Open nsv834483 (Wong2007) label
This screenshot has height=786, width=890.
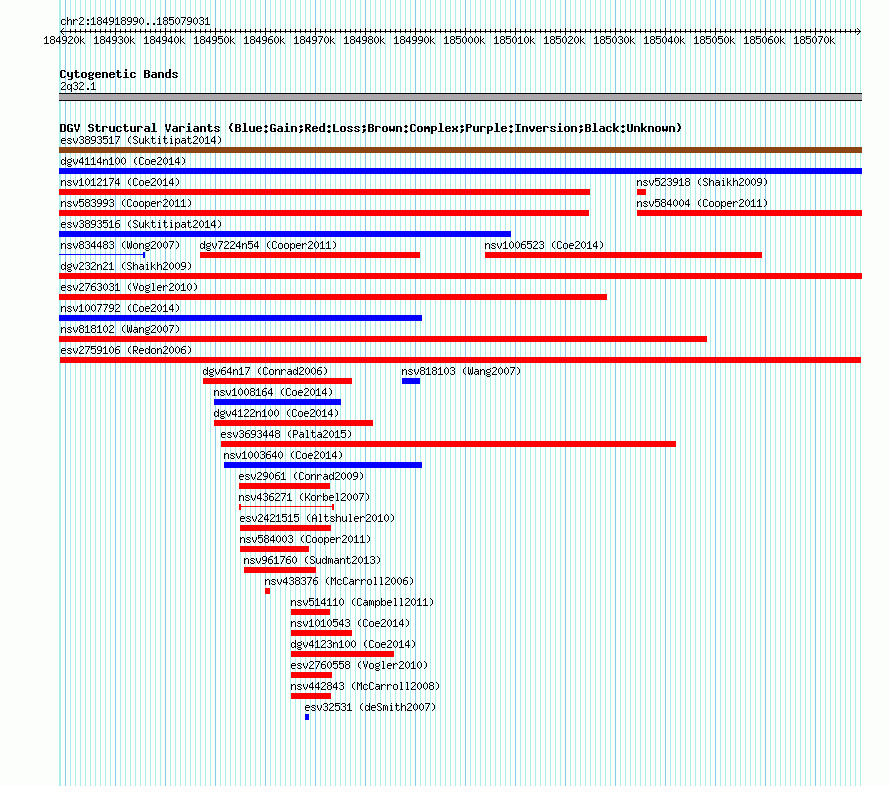120,245
